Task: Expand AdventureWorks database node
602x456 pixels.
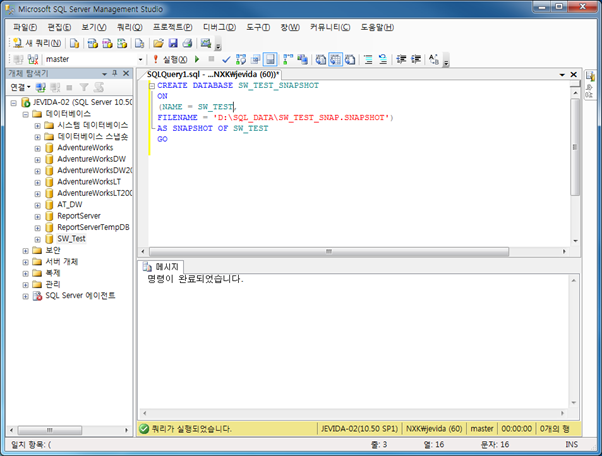Action: click(x=37, y=148)
